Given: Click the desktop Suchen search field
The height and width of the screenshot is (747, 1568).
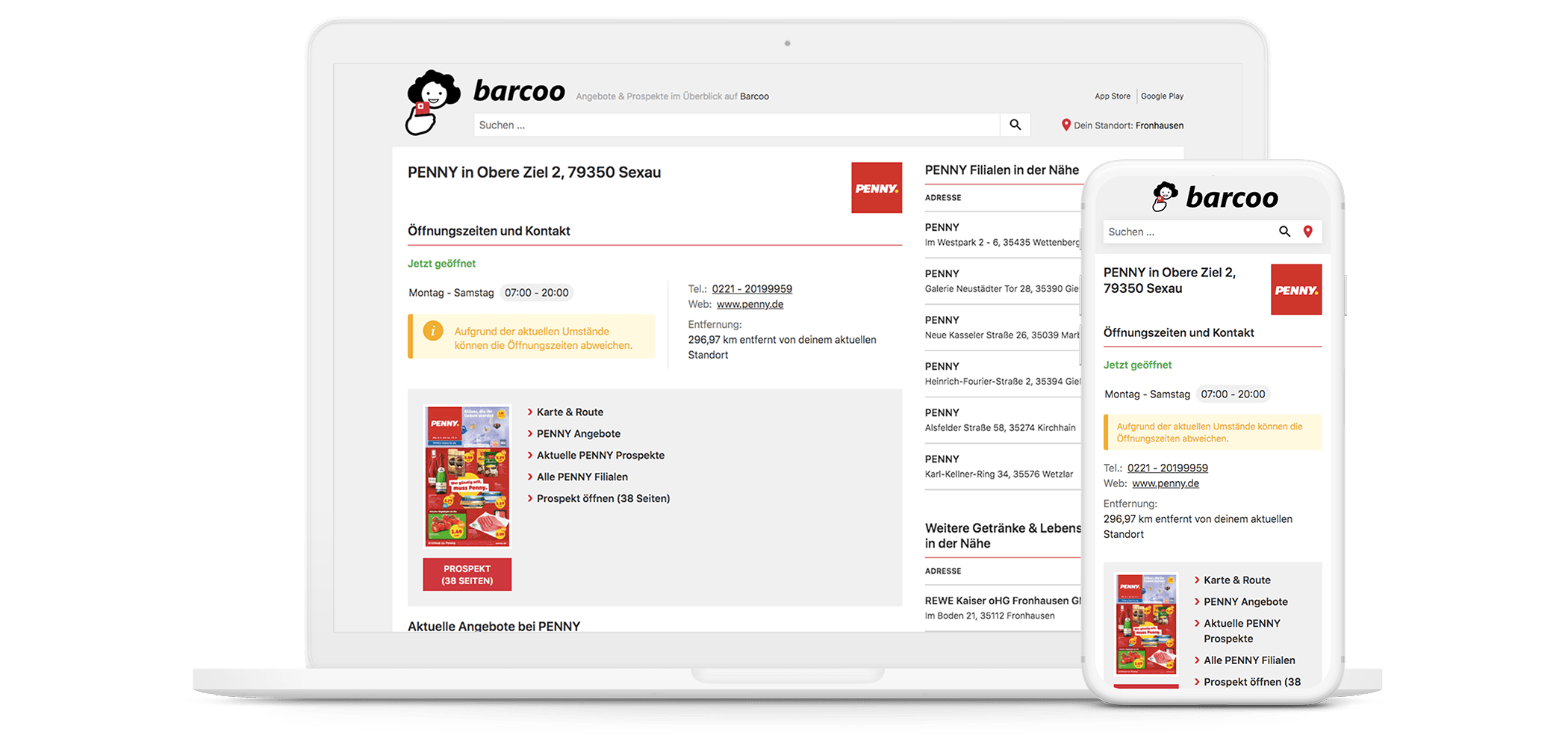Looking at the screenshot, I should (x=735, y=125).
